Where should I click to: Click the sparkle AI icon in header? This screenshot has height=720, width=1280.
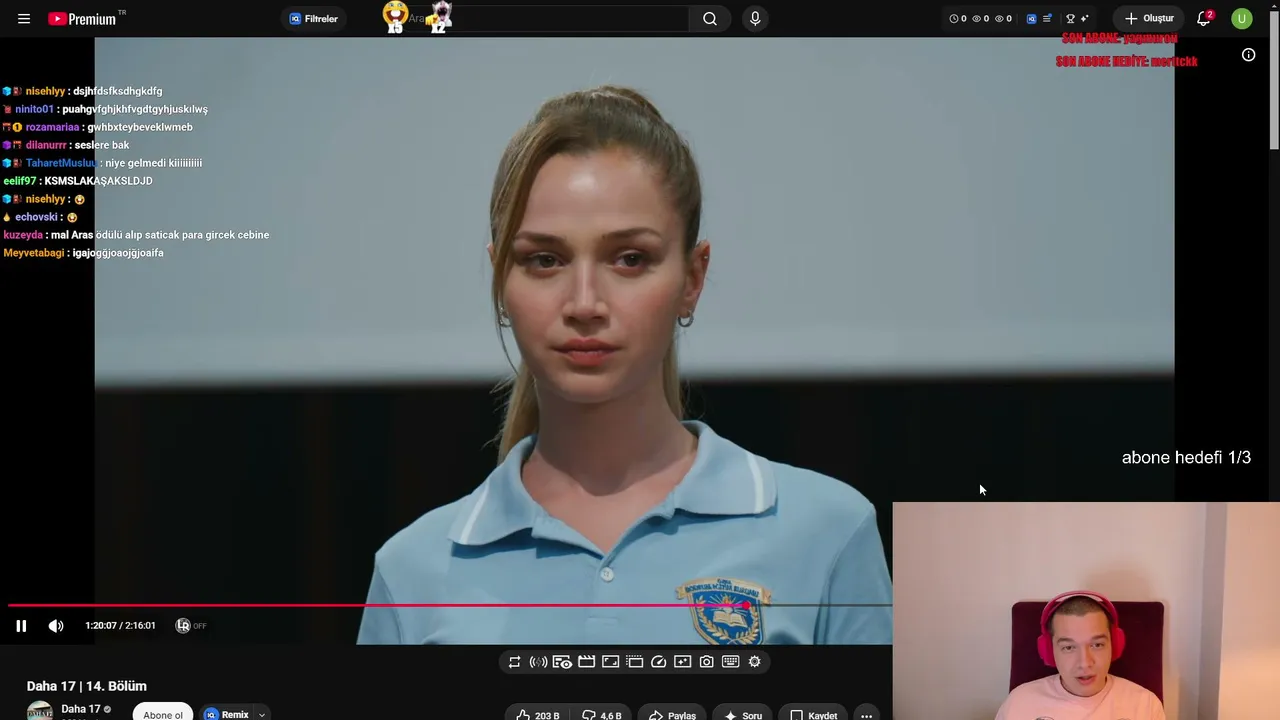click(x=1085, y=19)
